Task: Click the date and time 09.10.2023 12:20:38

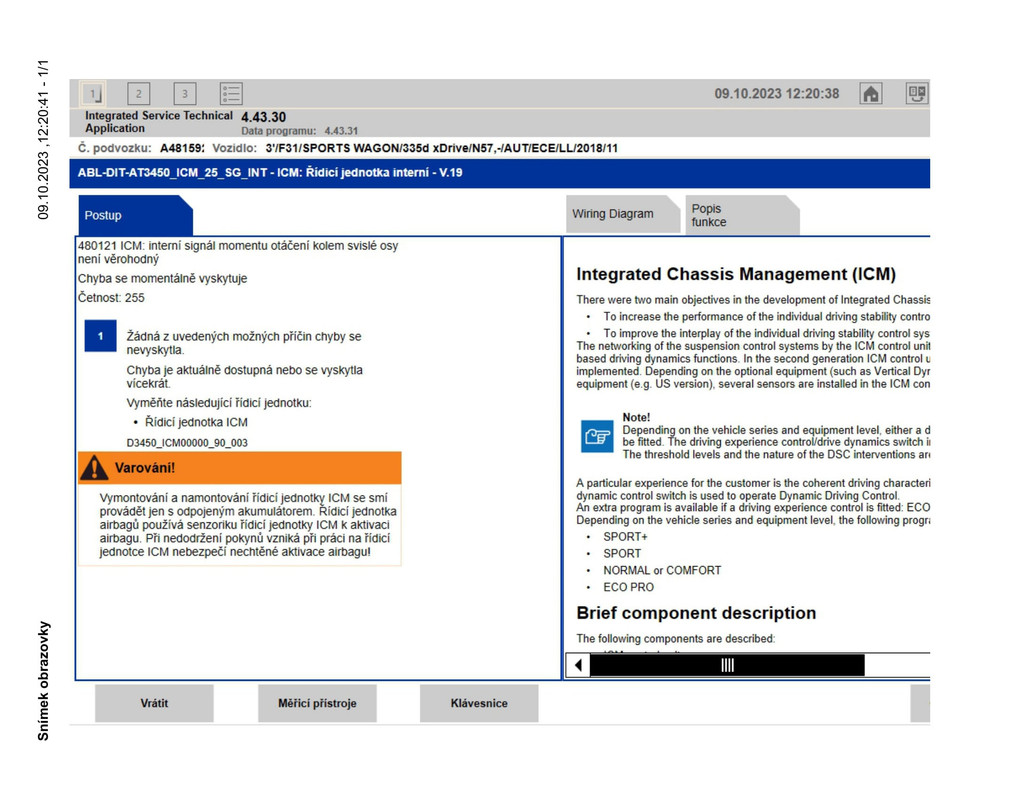Action: [777, 94]
